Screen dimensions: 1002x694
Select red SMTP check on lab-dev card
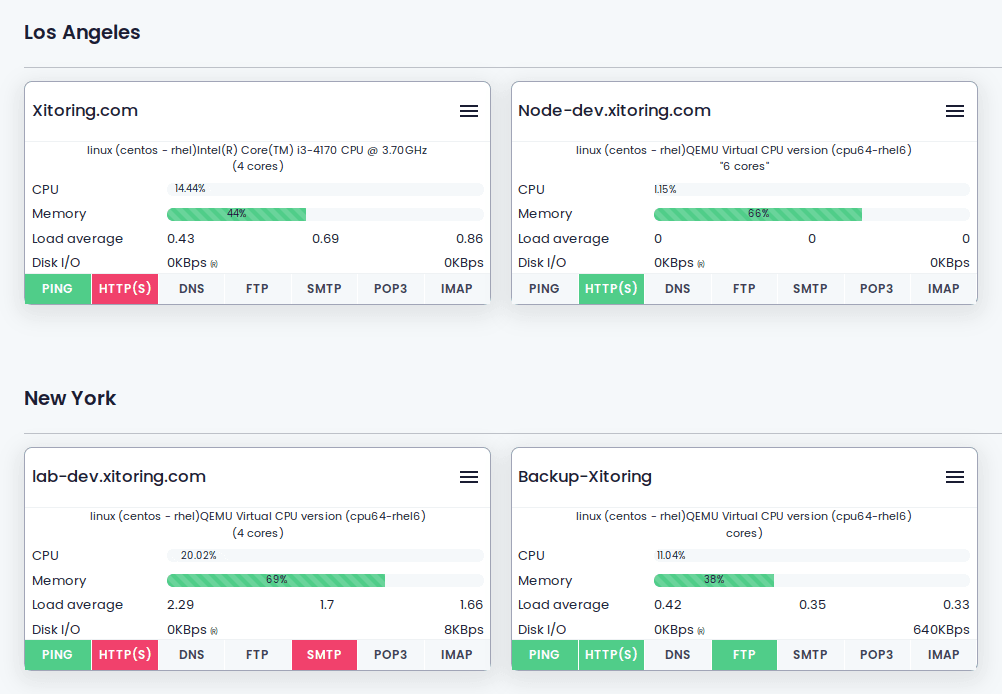coord(324,655)
